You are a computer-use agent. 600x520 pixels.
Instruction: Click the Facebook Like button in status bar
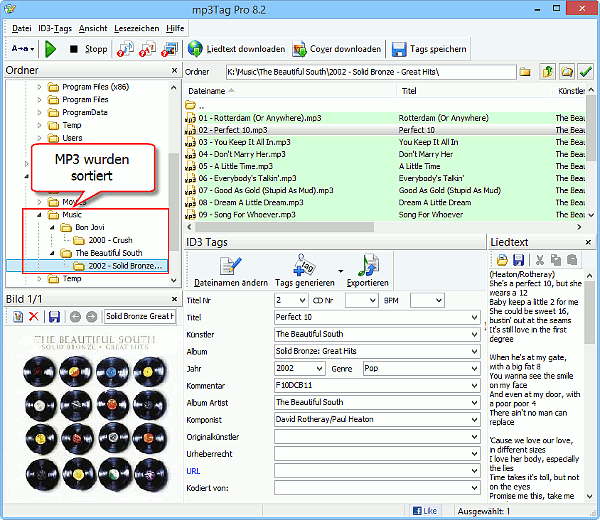click(425, 511)
